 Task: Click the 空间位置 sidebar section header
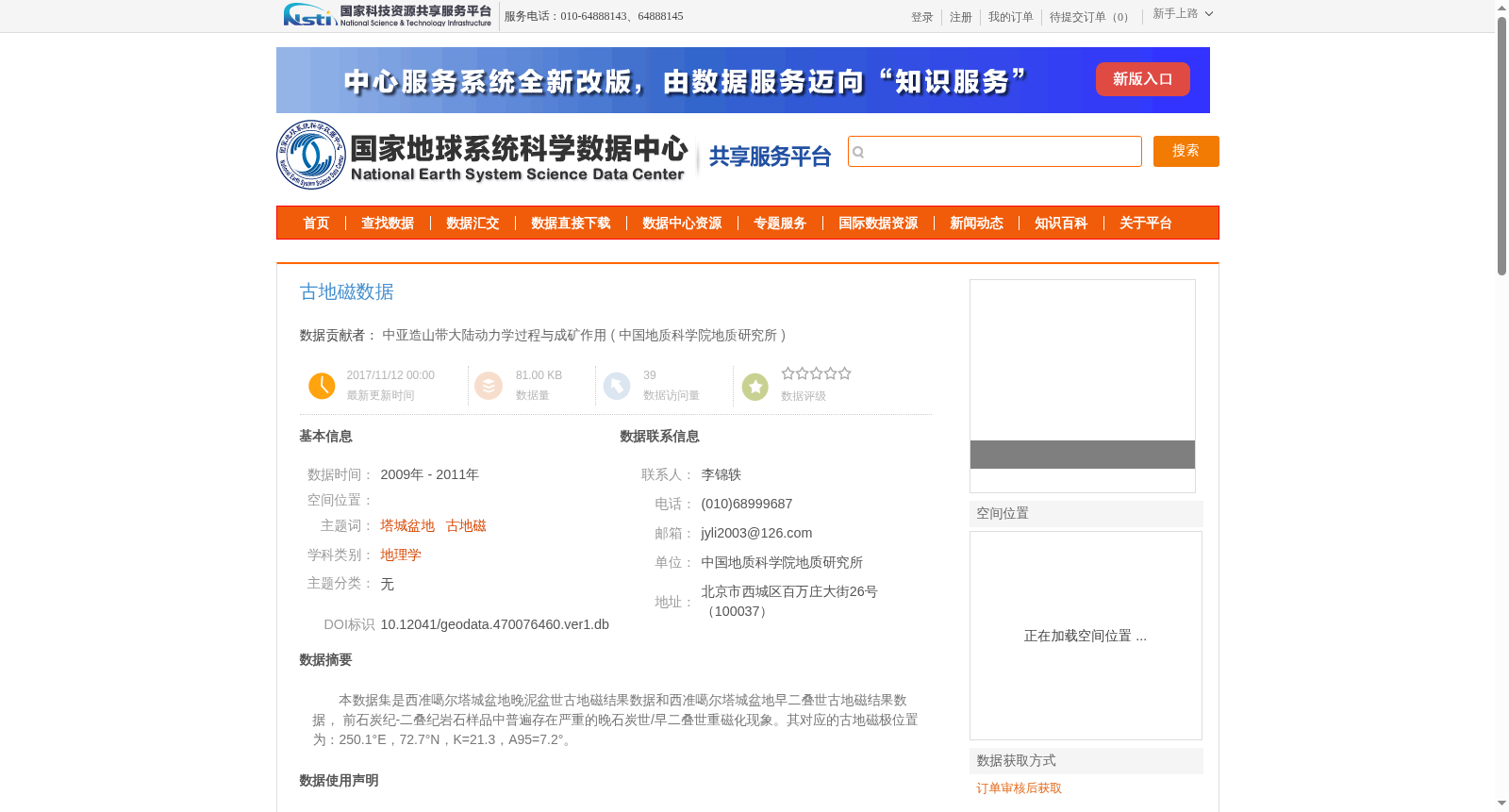[1086, 514]
